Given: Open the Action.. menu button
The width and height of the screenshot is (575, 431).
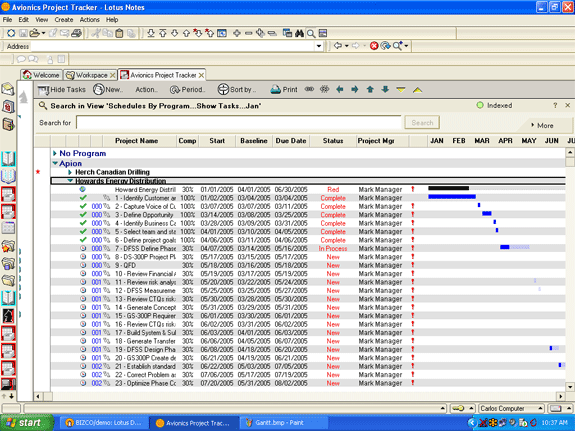Looking at the screenshot, I should click(146, 90).
